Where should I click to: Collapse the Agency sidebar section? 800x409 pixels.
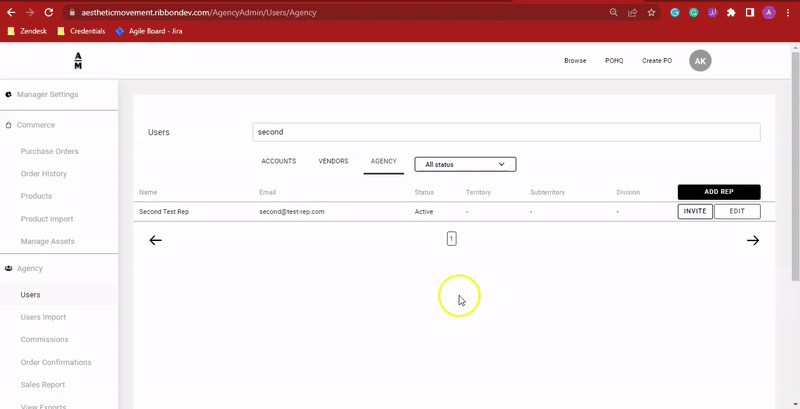[32, 268]
